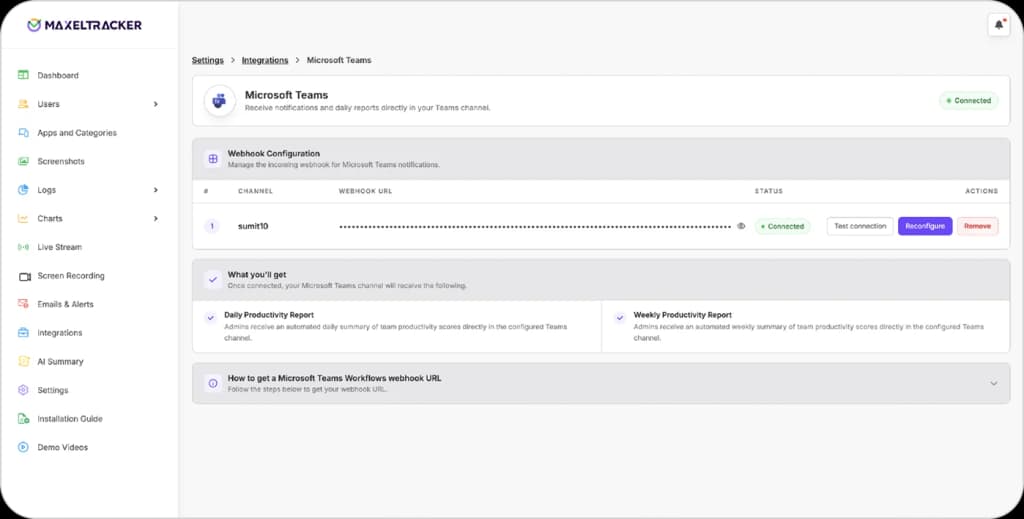The image size is (1024, 519).
Task: Click the Webhook Configuration grid icon
Action: [213, 159]
